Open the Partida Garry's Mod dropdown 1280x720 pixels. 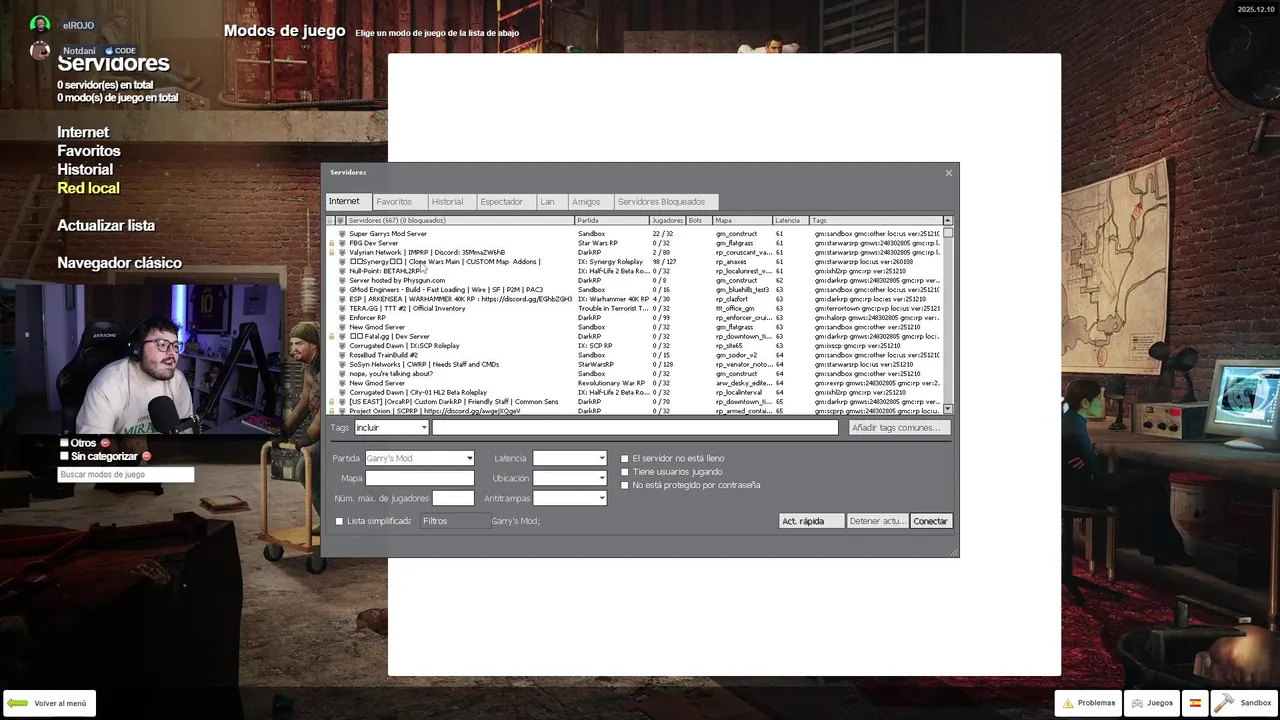coord(419,458)
